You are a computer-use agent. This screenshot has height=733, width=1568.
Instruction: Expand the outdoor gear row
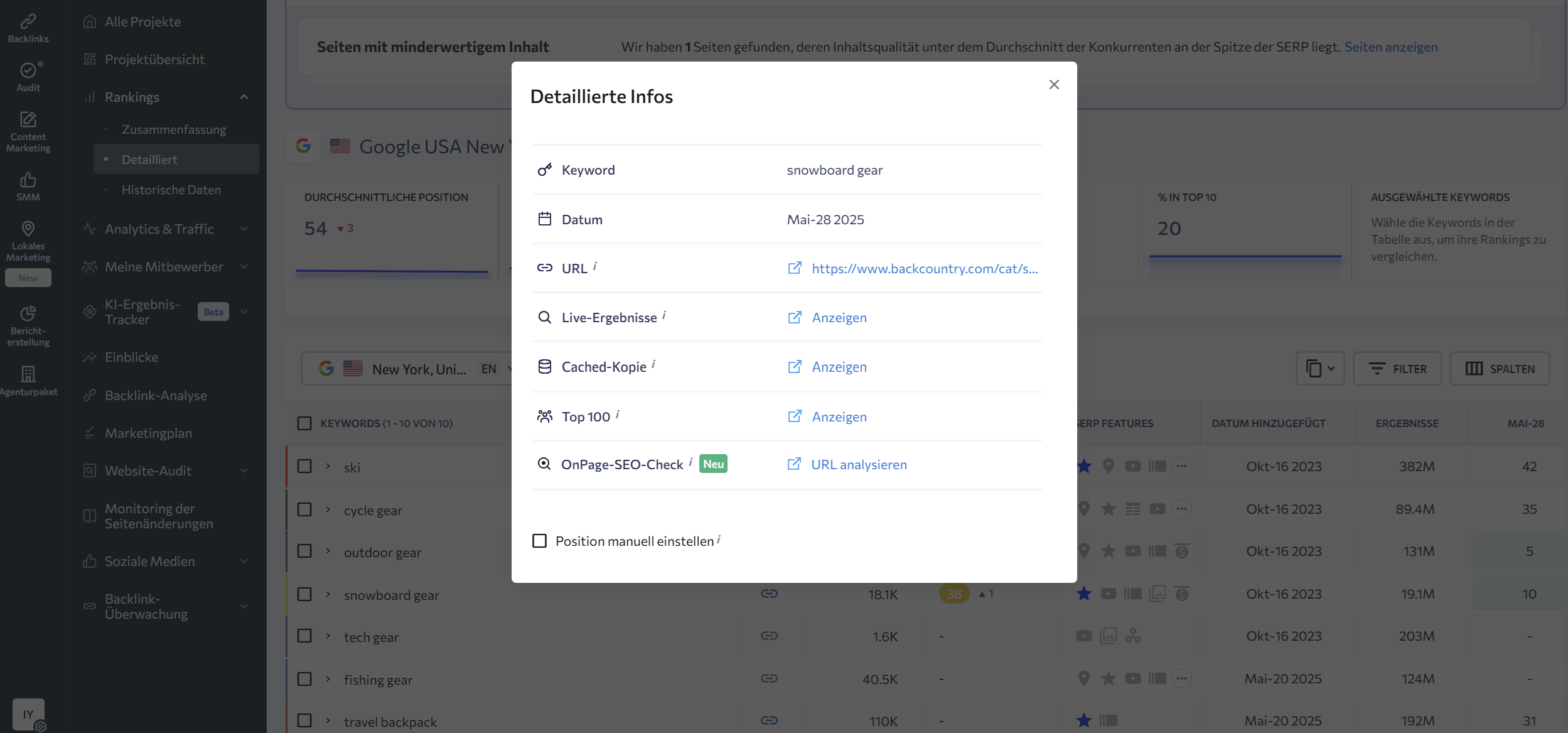[328, 551]
